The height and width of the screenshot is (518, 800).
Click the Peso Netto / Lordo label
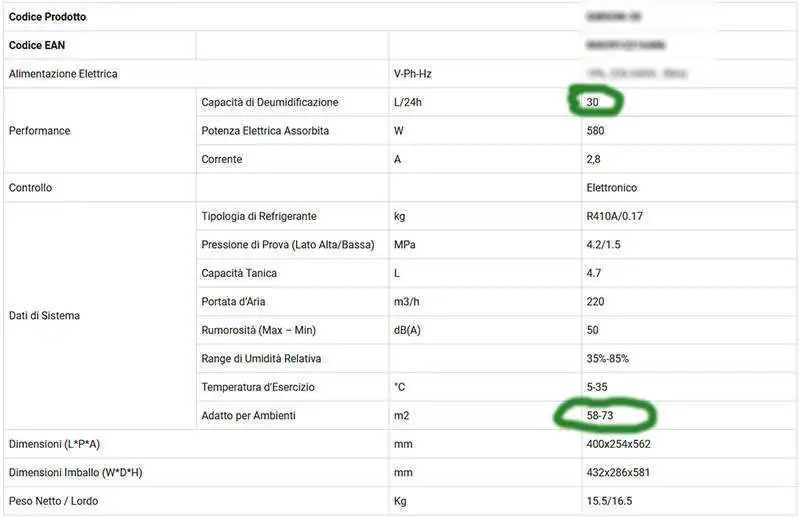click(x=54, y=500)
